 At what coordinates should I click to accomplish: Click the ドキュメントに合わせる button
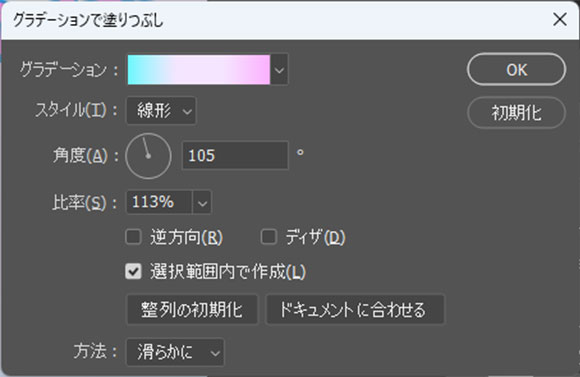(x=355, y=309)
